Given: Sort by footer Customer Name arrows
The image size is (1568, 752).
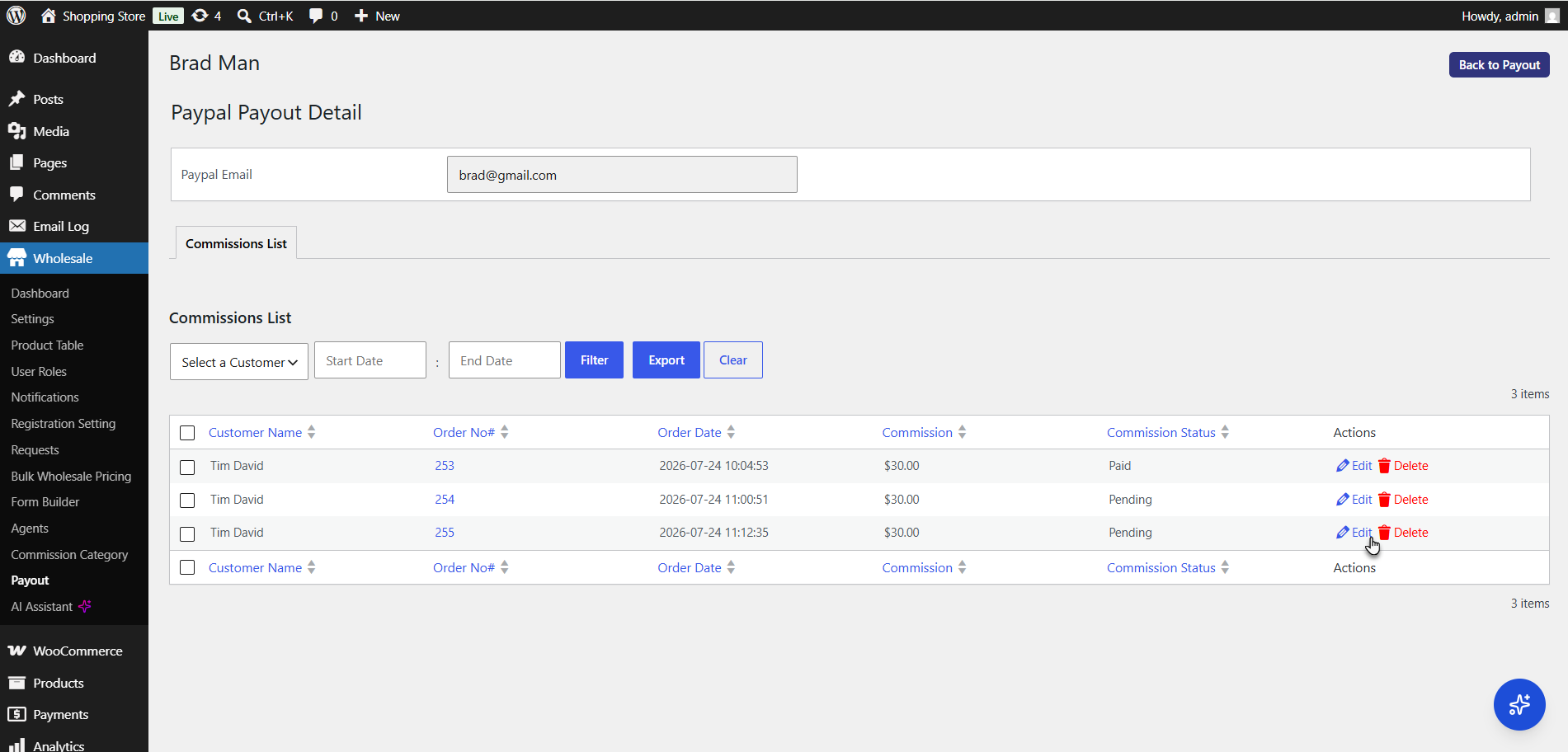Looking at the screenshot, I should 311,567.
